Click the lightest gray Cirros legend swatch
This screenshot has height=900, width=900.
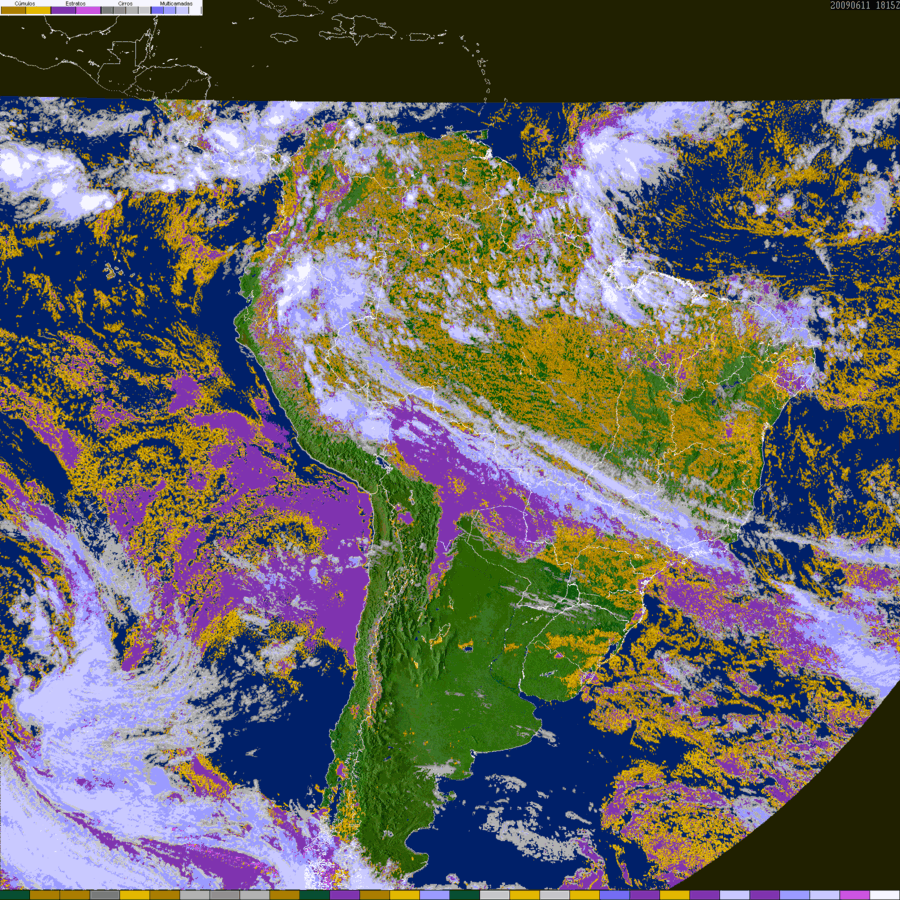point(144,10)
